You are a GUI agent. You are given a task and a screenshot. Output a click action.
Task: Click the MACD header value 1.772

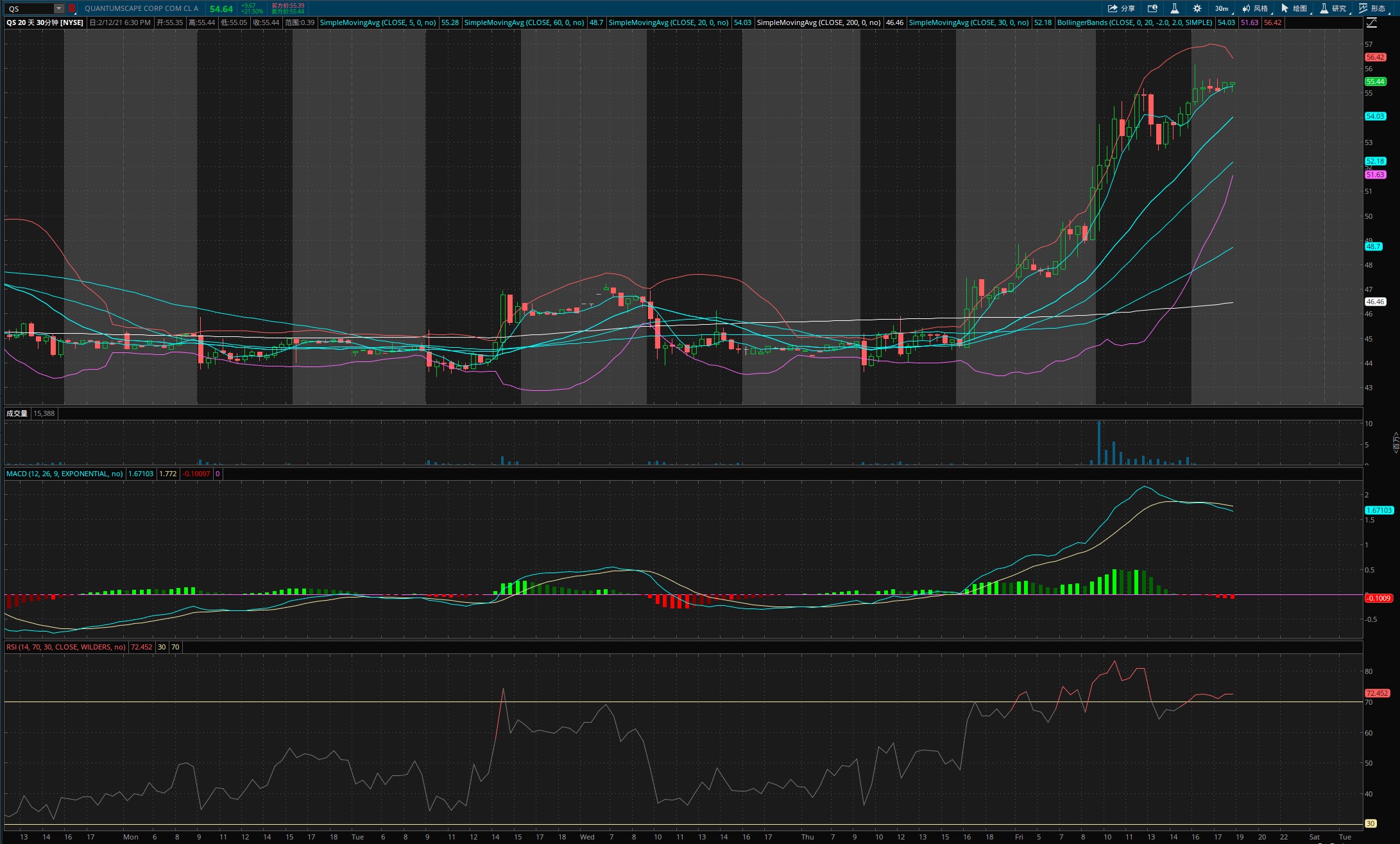[x=168, y=474]
